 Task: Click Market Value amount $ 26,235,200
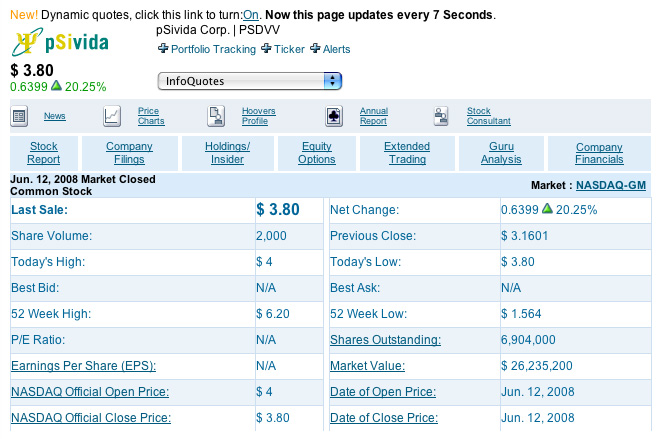(x=537, y=366)
